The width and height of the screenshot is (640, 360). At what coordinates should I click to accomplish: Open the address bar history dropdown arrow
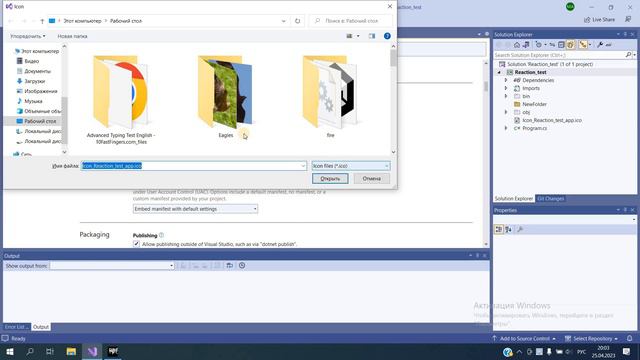(284, 21)
